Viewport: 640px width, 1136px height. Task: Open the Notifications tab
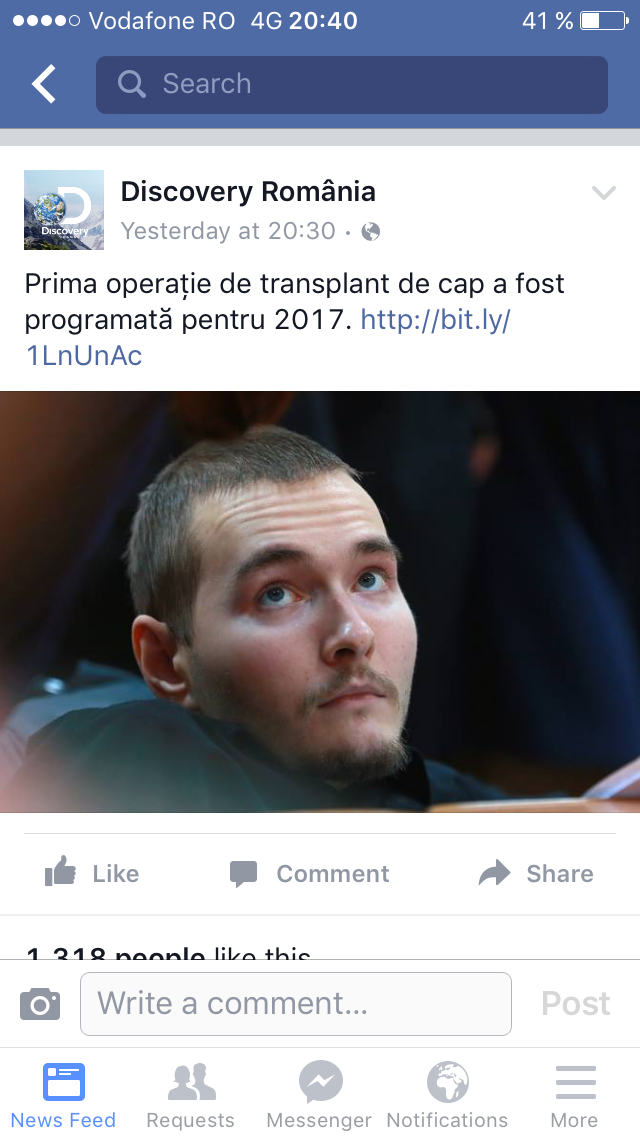(447, 1094)
